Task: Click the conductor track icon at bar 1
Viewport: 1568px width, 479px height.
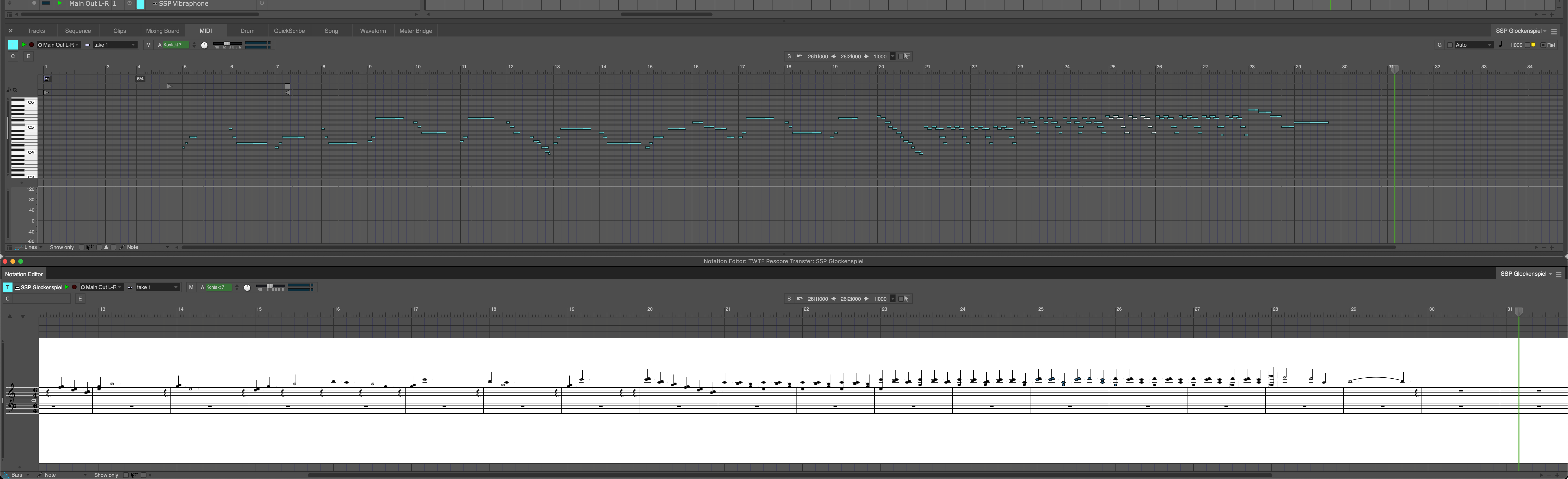Action: coord(47,78)
